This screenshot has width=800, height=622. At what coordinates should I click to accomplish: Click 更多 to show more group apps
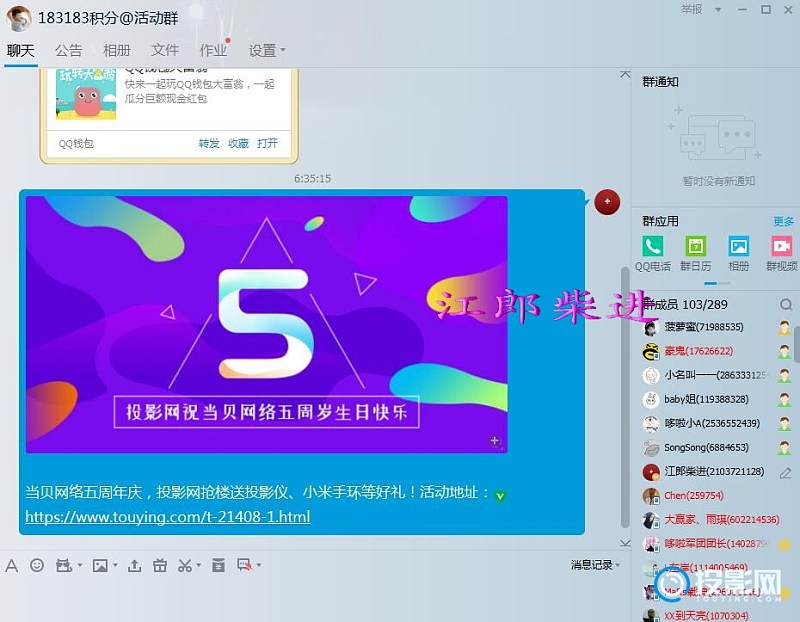coord(783,221)
